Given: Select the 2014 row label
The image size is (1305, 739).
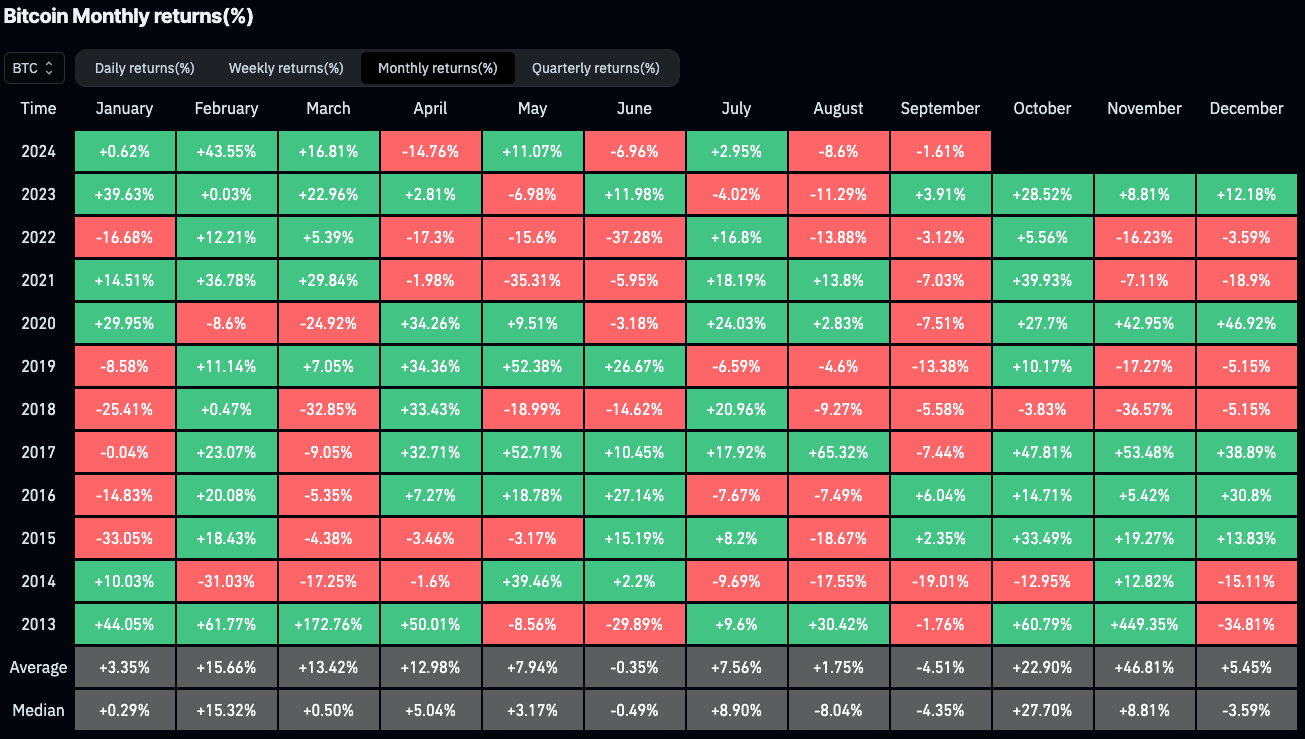Looking at the screenshot, I should tap(38, 581).
